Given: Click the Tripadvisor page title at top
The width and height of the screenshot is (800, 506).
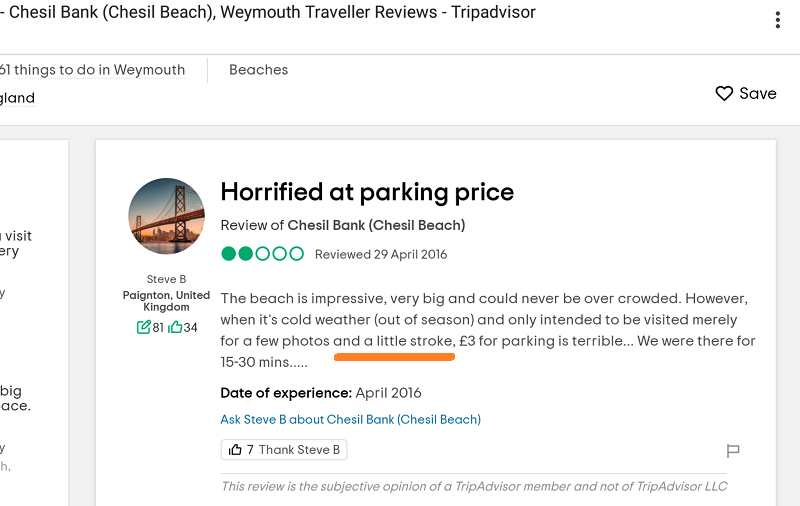Looking at the screenshot, I should (x=270, y=13).
